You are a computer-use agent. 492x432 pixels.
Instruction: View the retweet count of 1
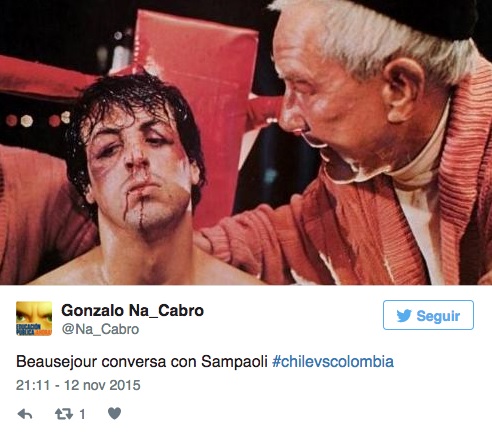pos(82,414)
